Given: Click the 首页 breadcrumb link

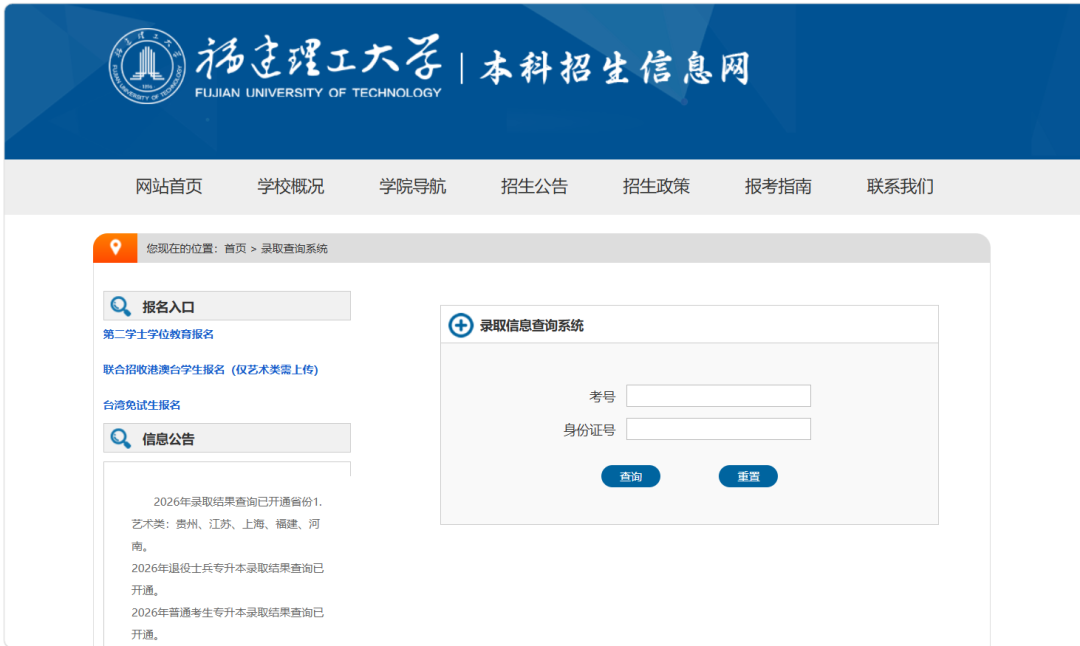Looking at the screenshot, I should click(235, 249).
